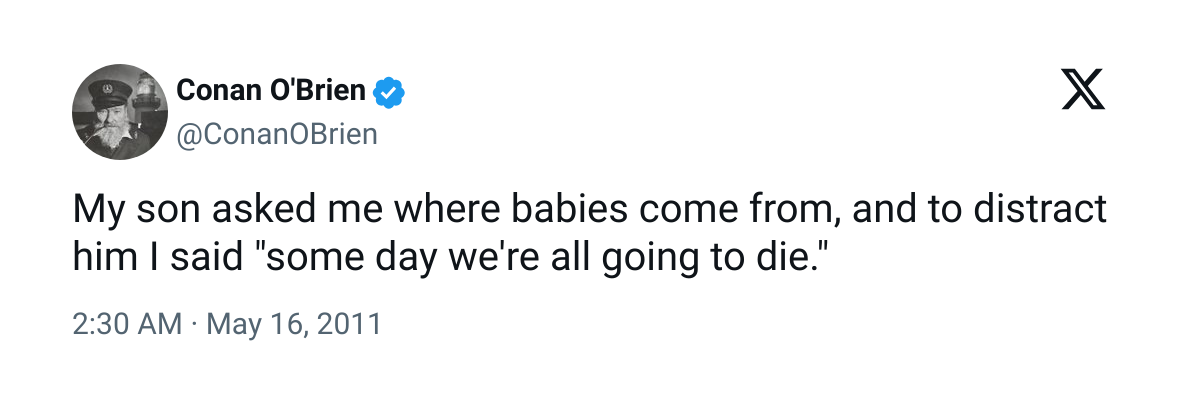Open Conan O'Brien's profile avatar picture
Image resolution: width=1180 pixels, height=408 pixels.
(117, 115)
